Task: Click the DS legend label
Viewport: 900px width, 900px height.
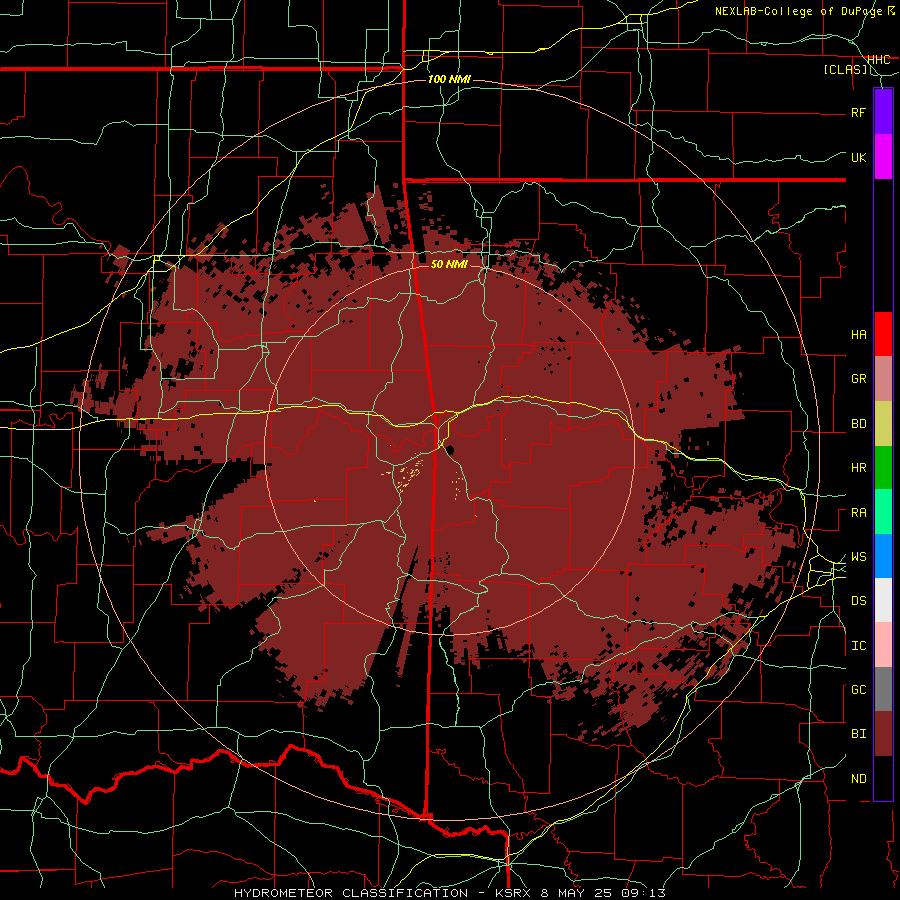Action: (x=858, y=601)
